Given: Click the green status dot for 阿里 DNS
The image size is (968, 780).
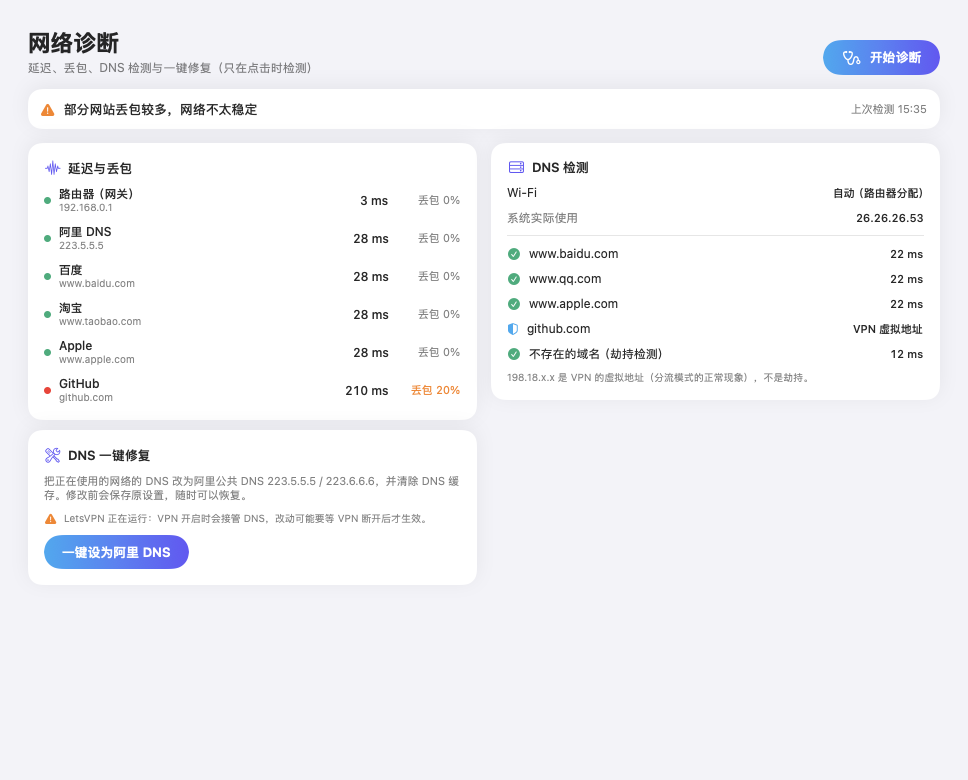Looking at the screenshot, I should tap(48, 238).
